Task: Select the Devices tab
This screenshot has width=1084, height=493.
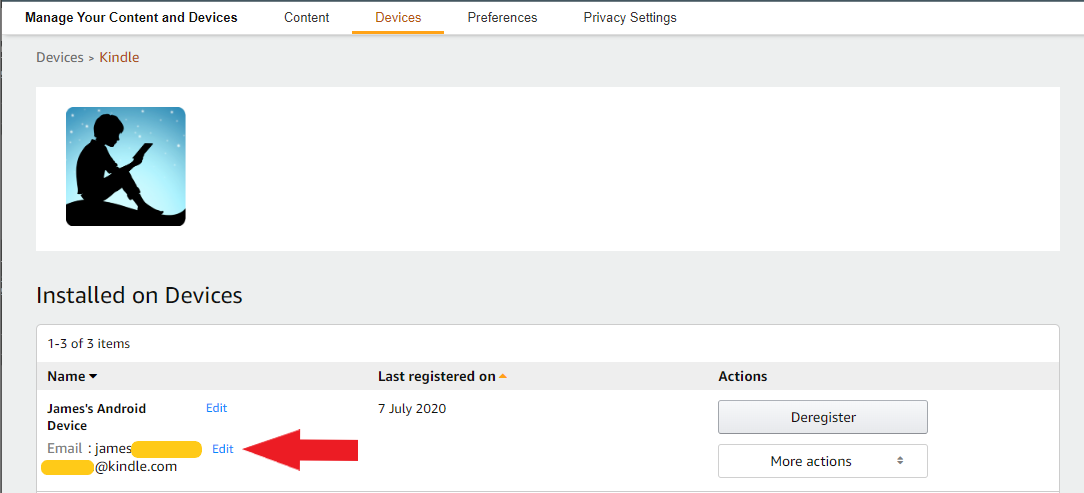Action: click(x=398, y=17)
